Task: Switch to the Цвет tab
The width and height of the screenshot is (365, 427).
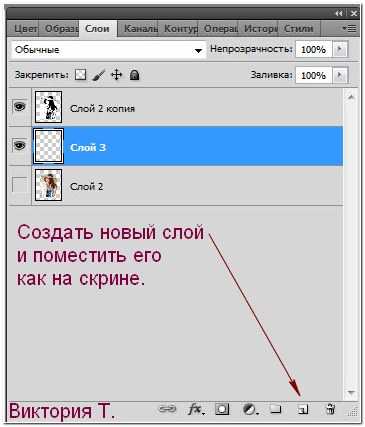Action: pyautogui.click(x=23, y=29)
